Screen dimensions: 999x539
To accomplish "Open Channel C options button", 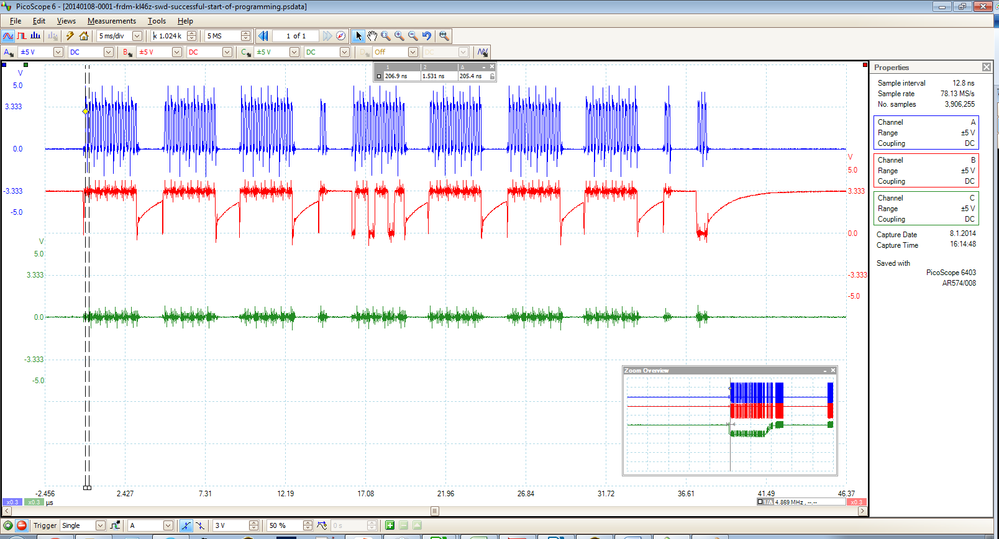I will point(246,52).
